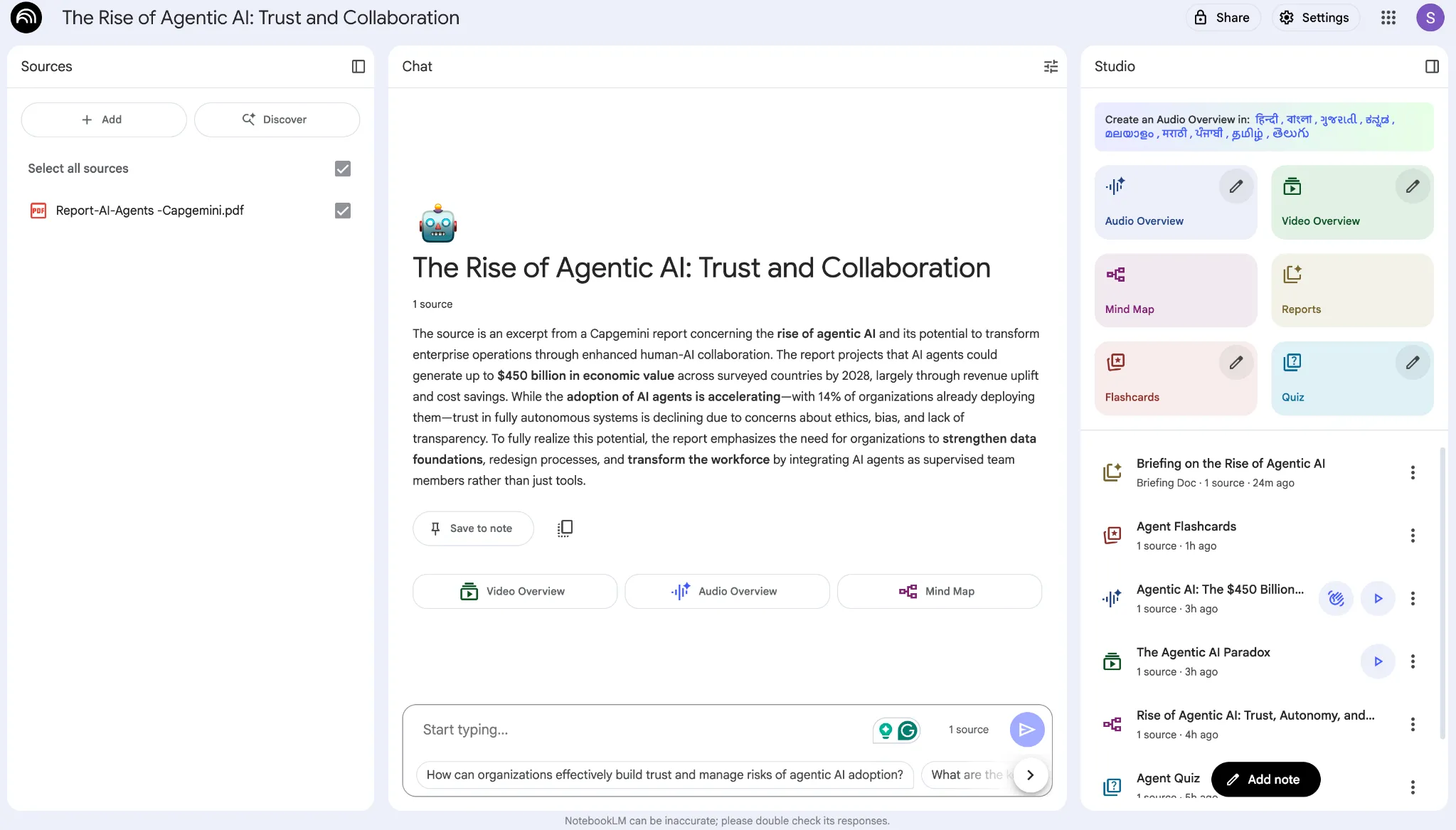Image resolution: width=1456 pixels, height=830 pixels.
Task: Open chat configuration settings icon
Action: [x=1051, y=66]
